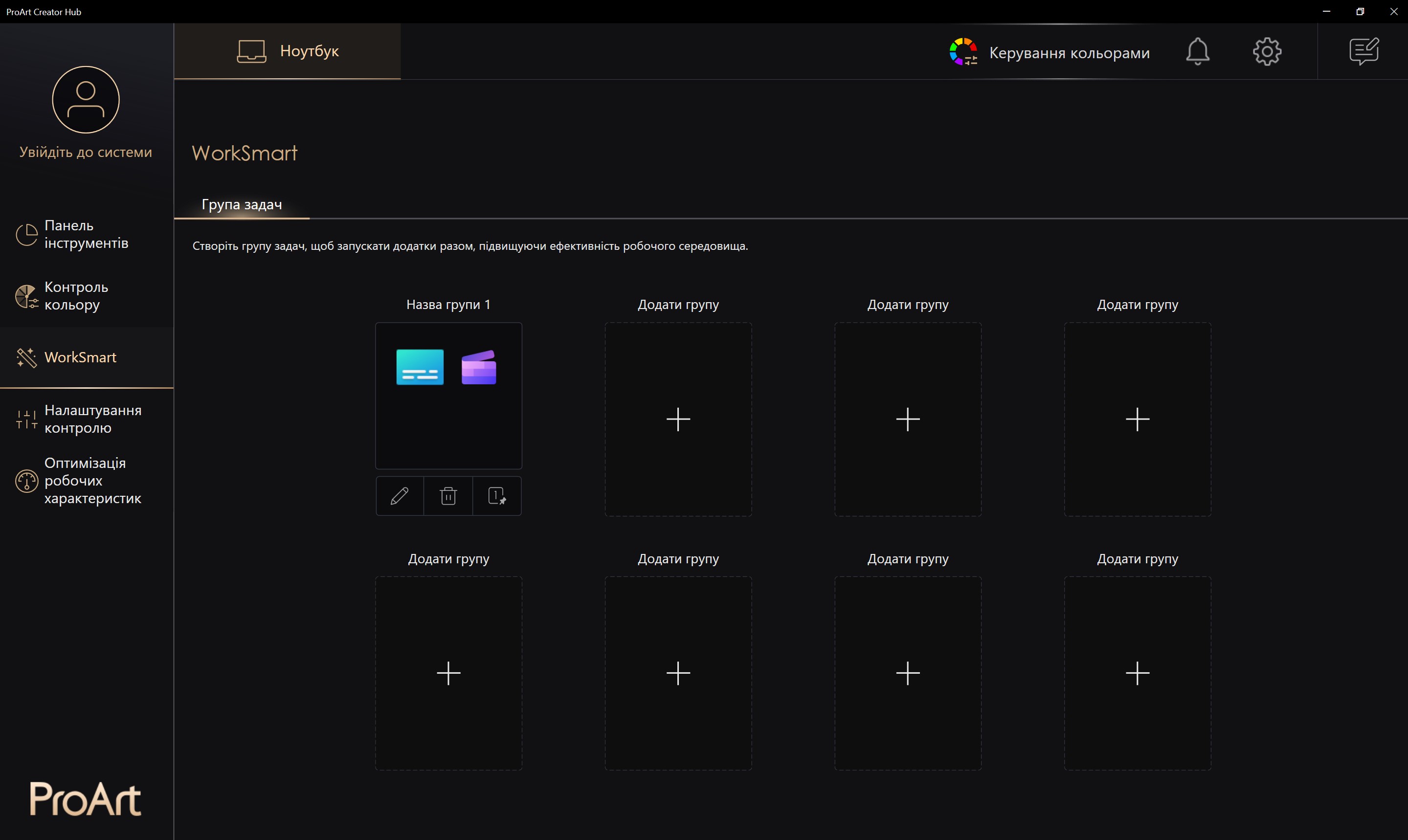Click the feedback note icon at top right
Screen dimensions: 1408x840
tap(1363, 52)
